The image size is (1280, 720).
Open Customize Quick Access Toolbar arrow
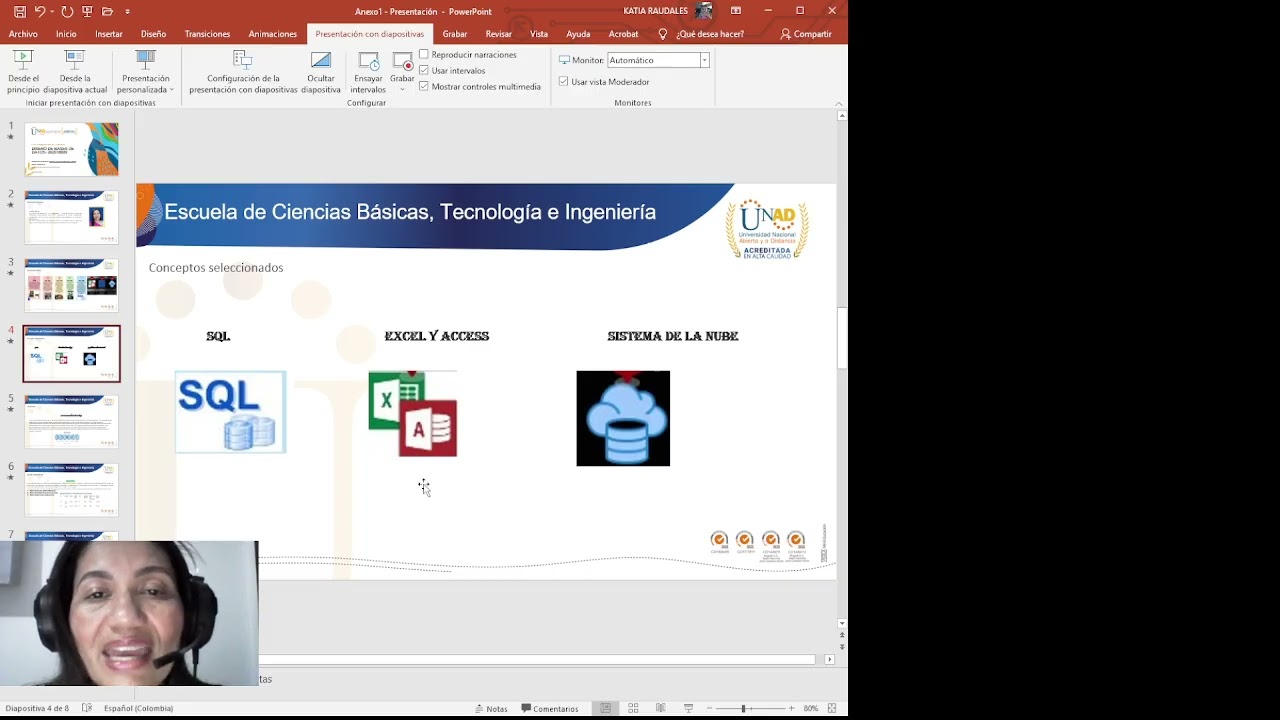pos(127,12)
